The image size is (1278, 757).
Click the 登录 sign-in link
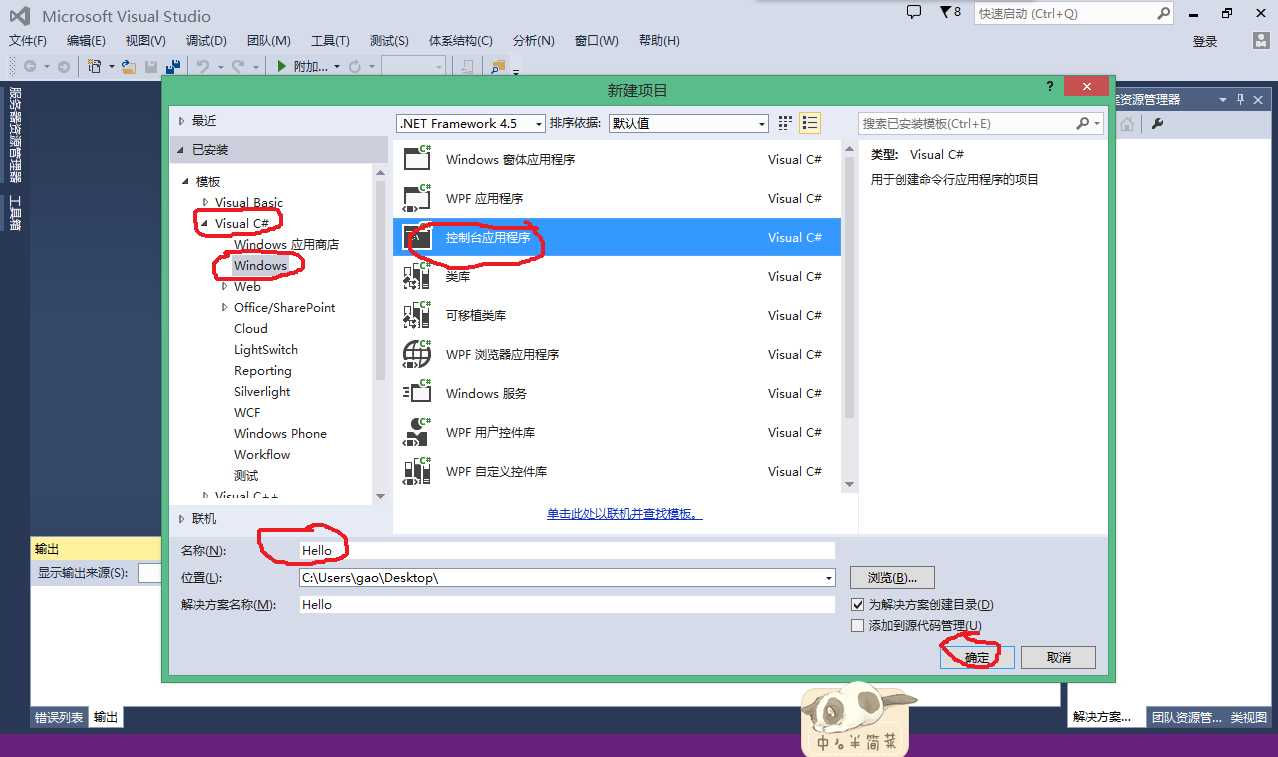[1205, 41]
